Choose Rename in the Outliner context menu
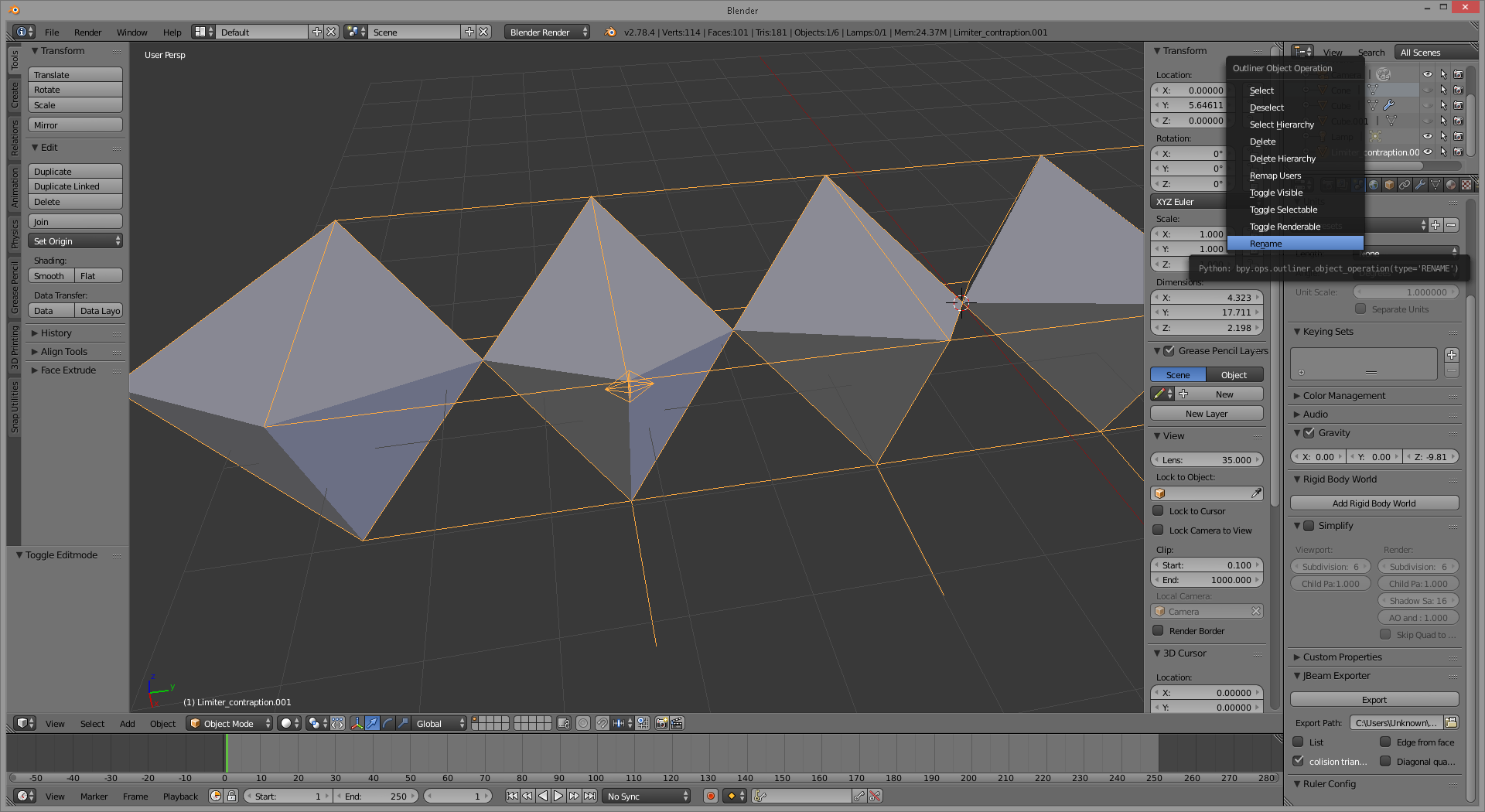Viewport: 1485px width, 812px height. coord(1266,244)
